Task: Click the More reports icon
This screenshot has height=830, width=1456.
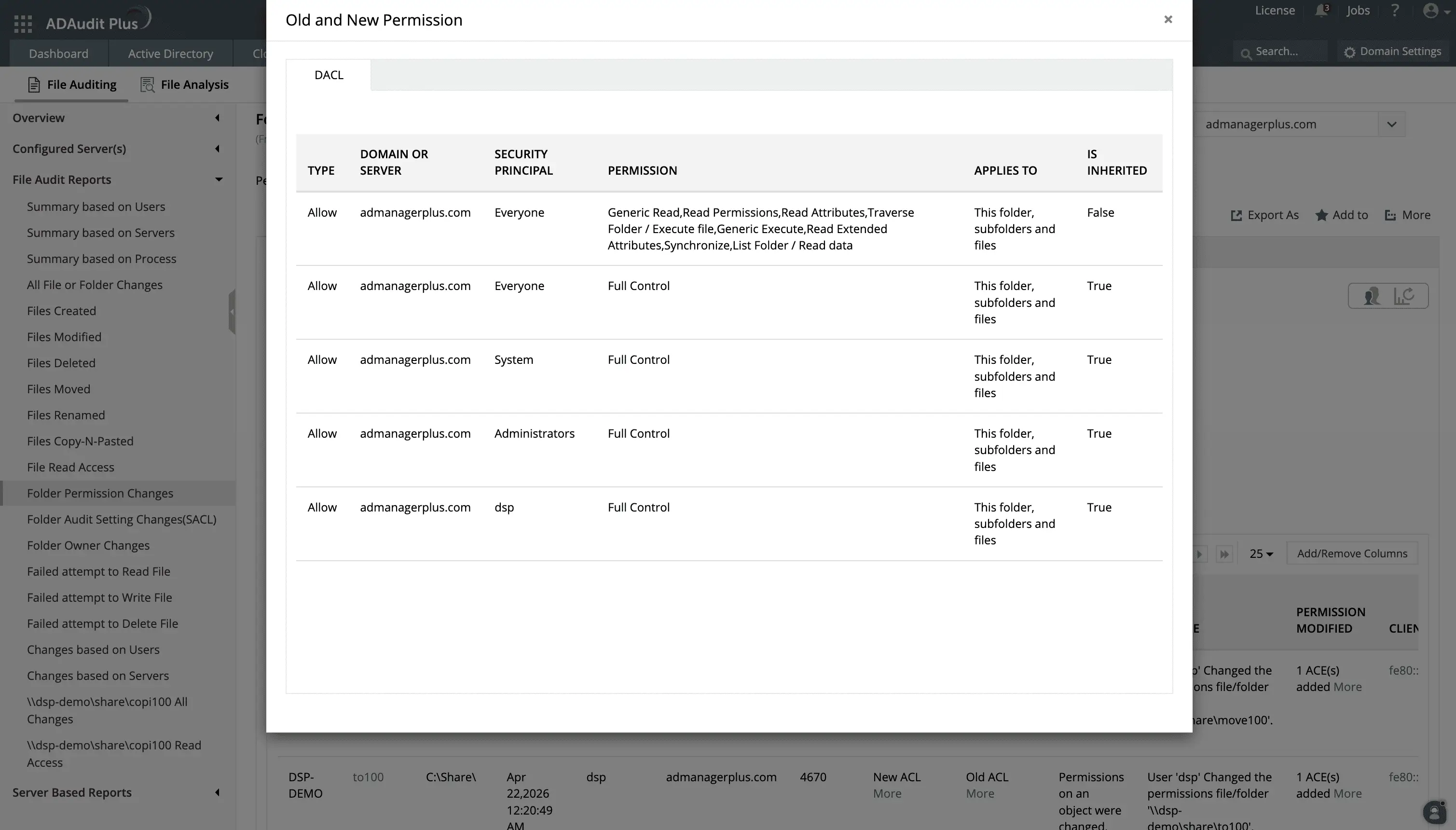Action: [x=1390, y=216]
